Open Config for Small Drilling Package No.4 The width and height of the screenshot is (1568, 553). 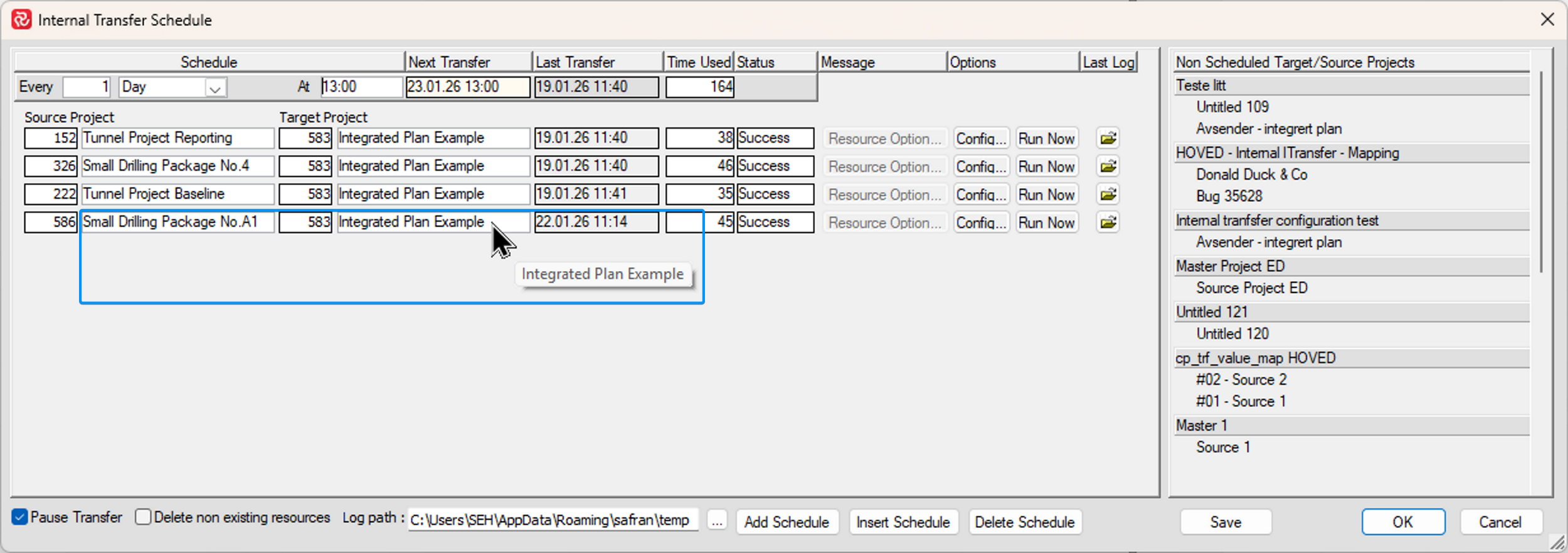tap(981, 166)
